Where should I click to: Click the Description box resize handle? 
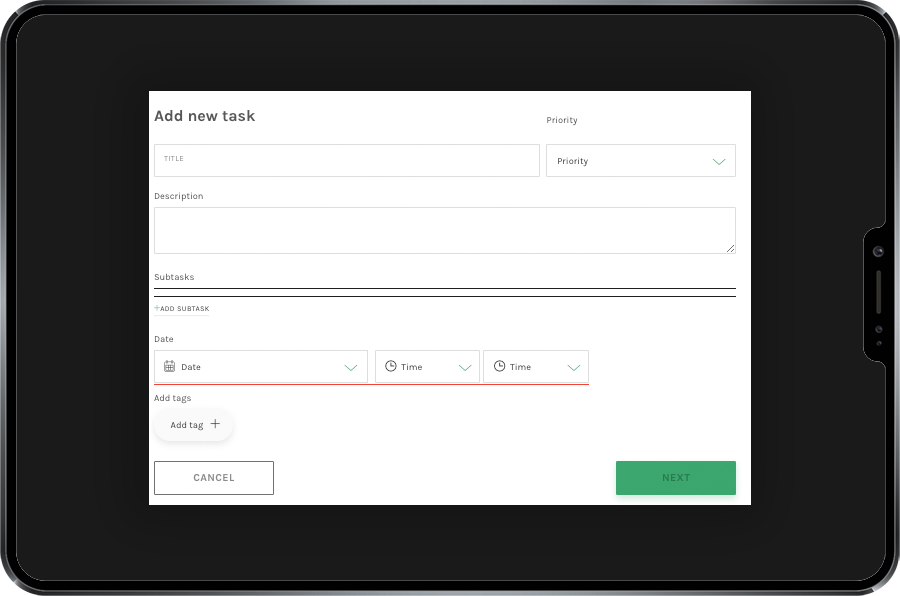click(x=730, y=248)
